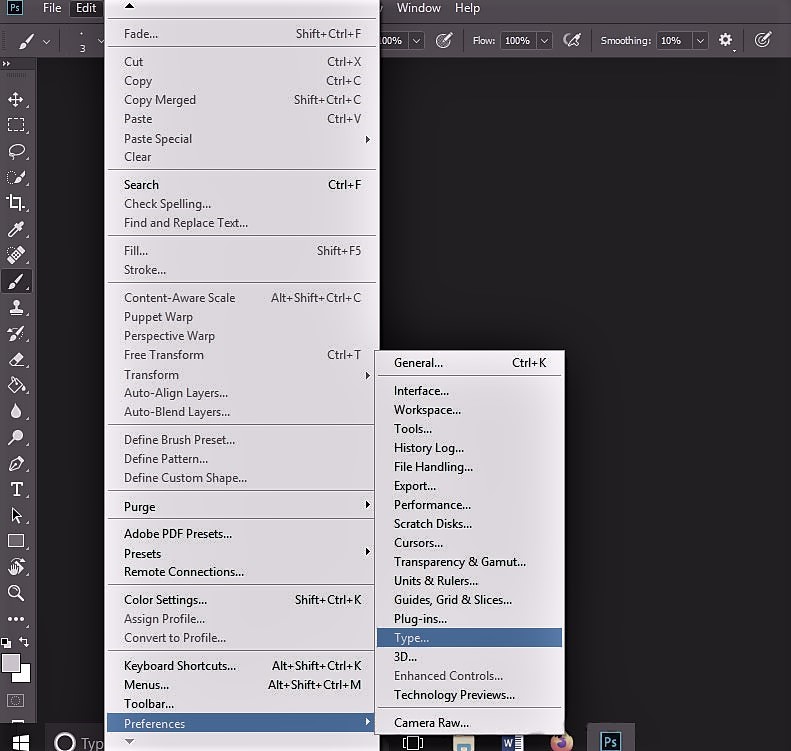Click Type... in Preferences submenu

click(x=411, y=638)
